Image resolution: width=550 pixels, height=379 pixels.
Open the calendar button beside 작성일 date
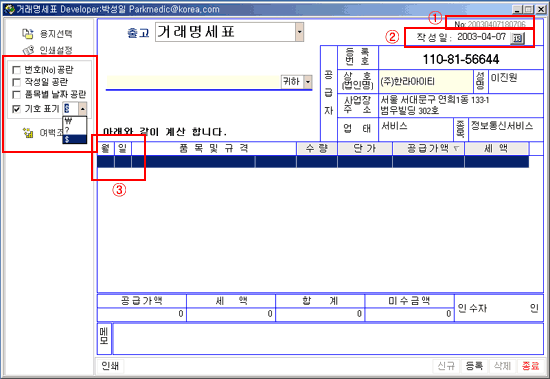click(x=517, y=38)
